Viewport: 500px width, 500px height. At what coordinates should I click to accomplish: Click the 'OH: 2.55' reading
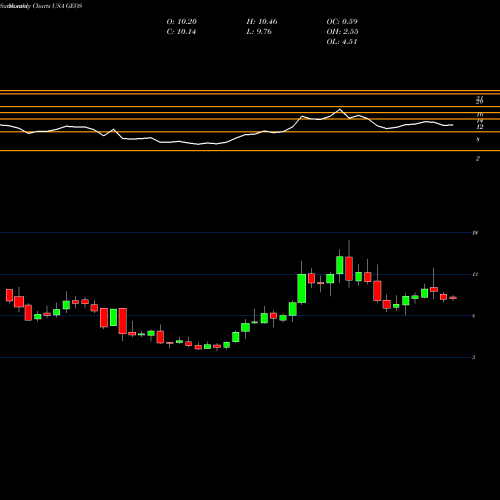342,32
